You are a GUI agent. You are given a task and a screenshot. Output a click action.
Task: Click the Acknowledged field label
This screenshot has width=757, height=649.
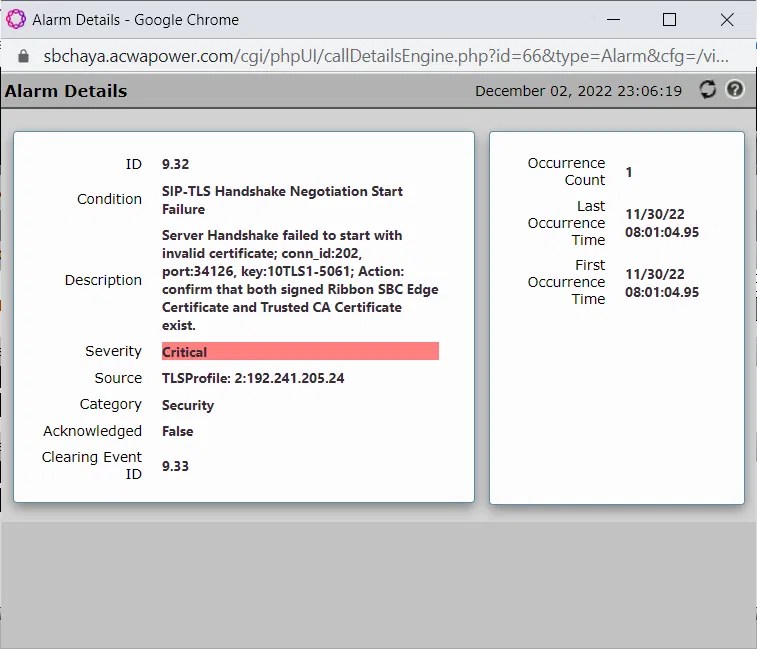click(92, 431)
